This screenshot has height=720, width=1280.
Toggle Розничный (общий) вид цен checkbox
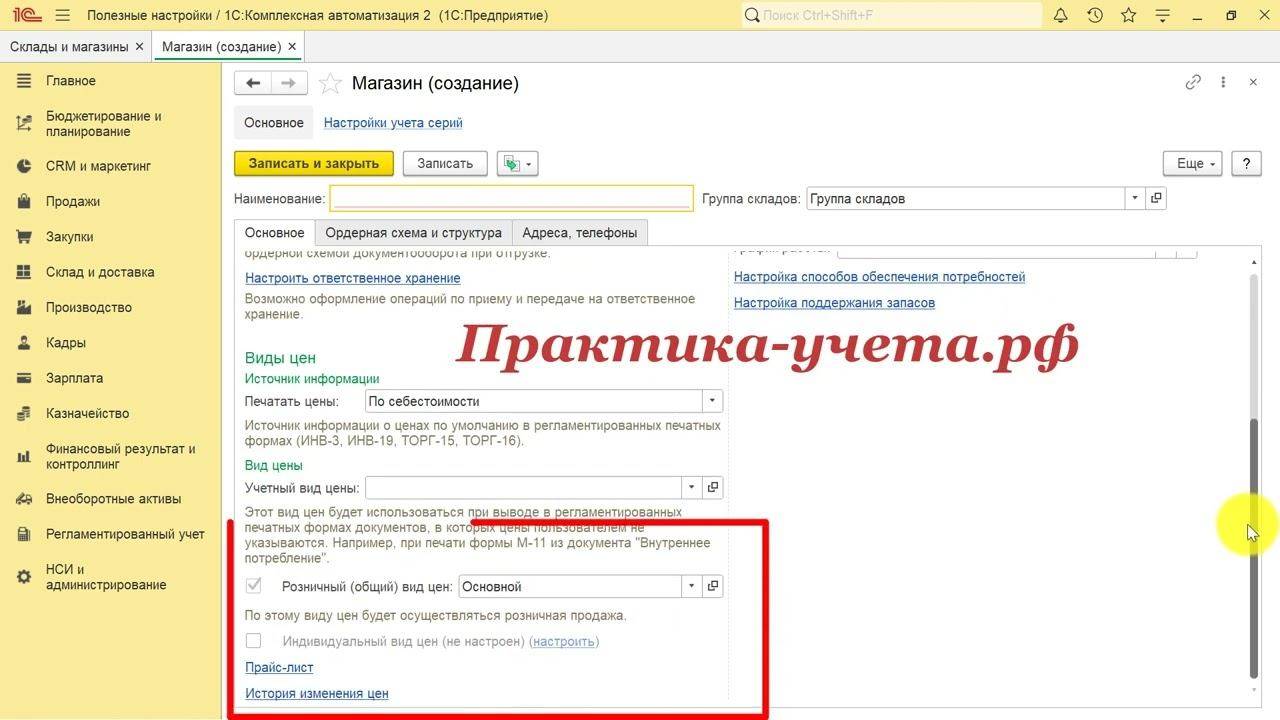[x=254, y=586]
